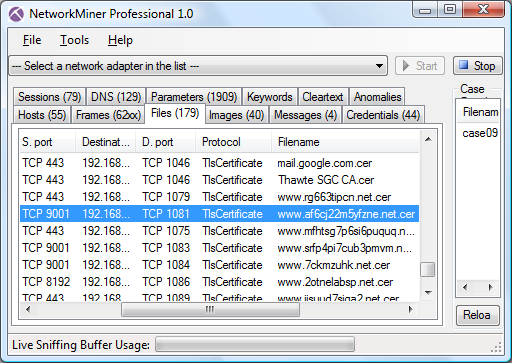Select the www.7ckmzuhk.net.cer file row
Image resolution: width=512 pixels, height=363 pixels.
(219, 265)
